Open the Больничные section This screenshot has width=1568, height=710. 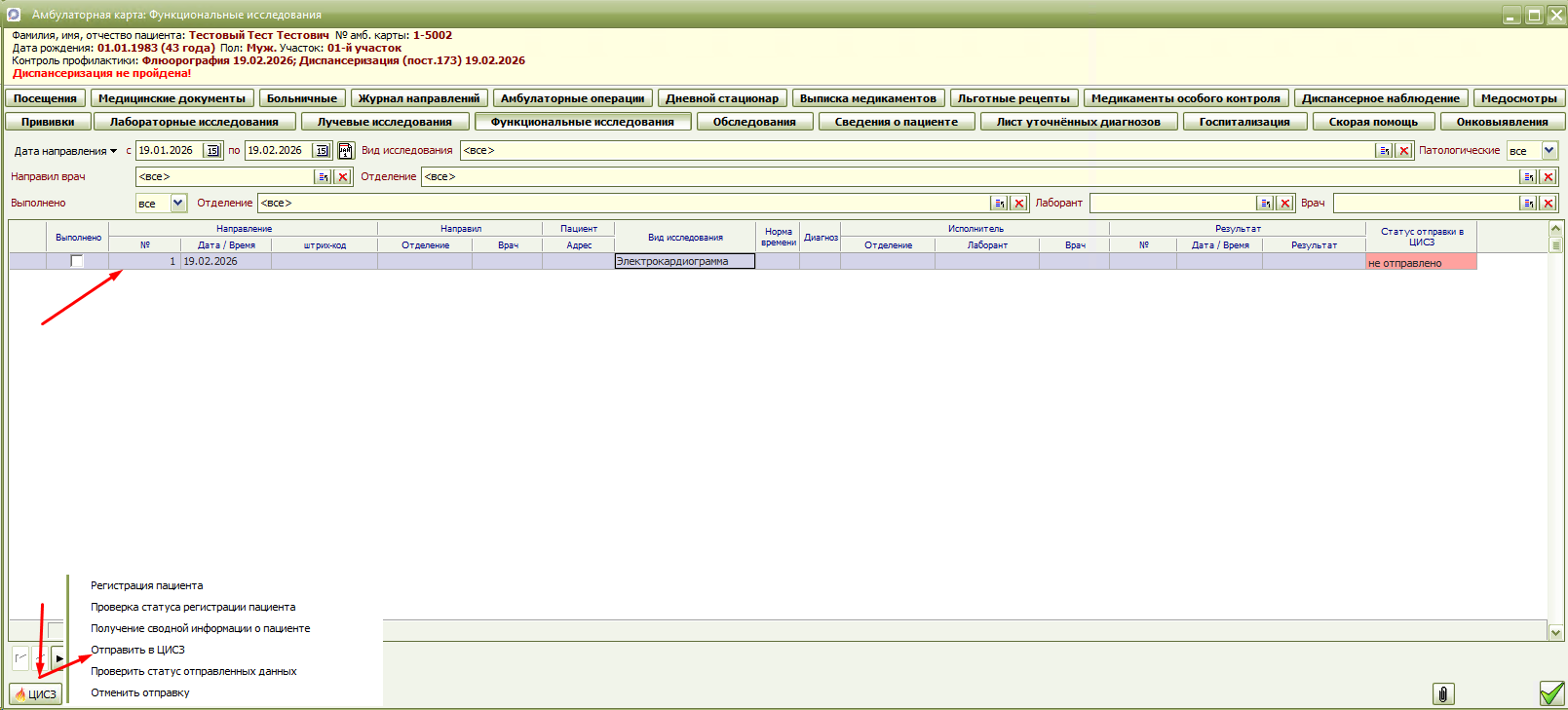click(x=302, y=98)
